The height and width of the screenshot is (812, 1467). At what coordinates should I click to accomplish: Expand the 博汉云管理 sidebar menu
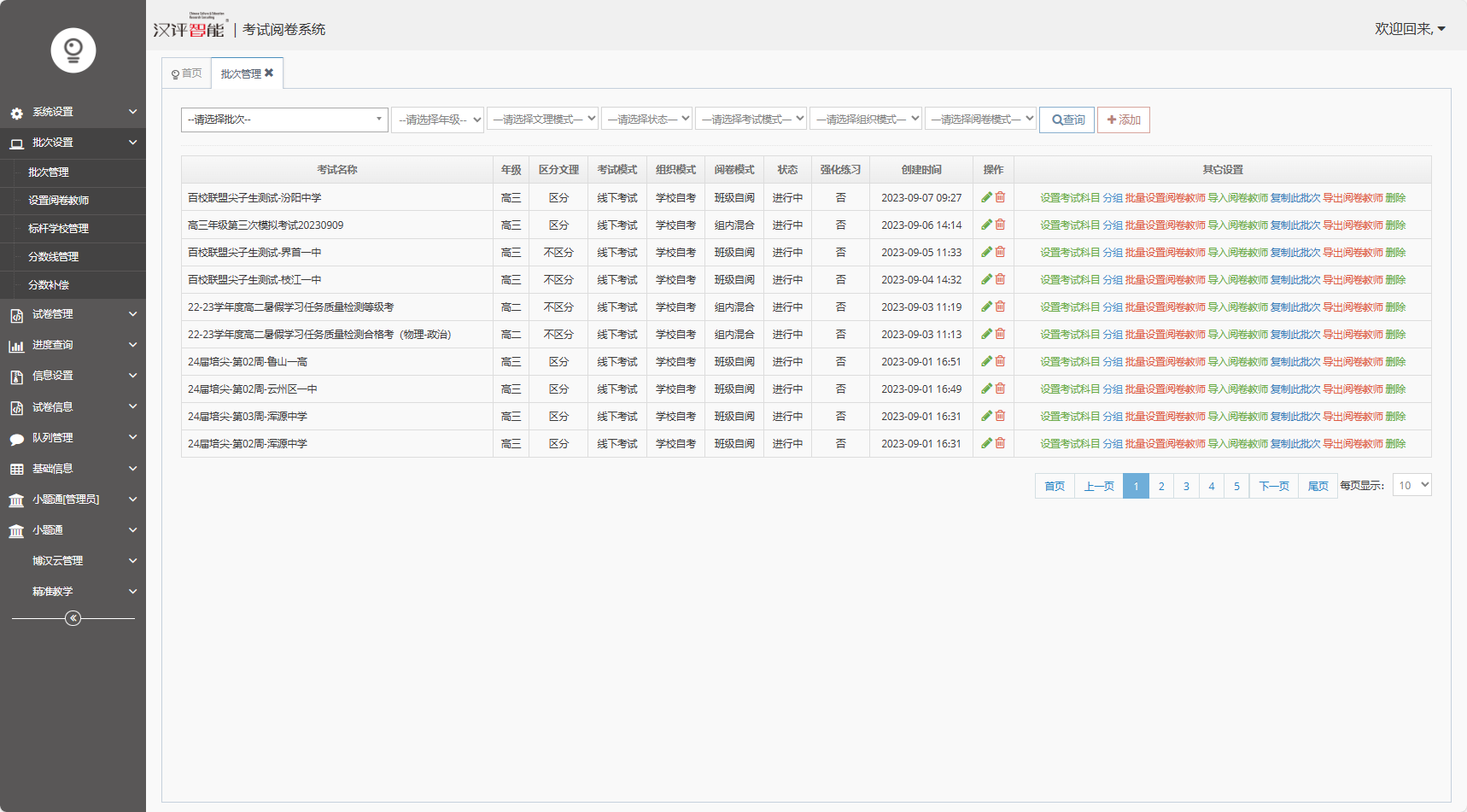click(73, 561)
